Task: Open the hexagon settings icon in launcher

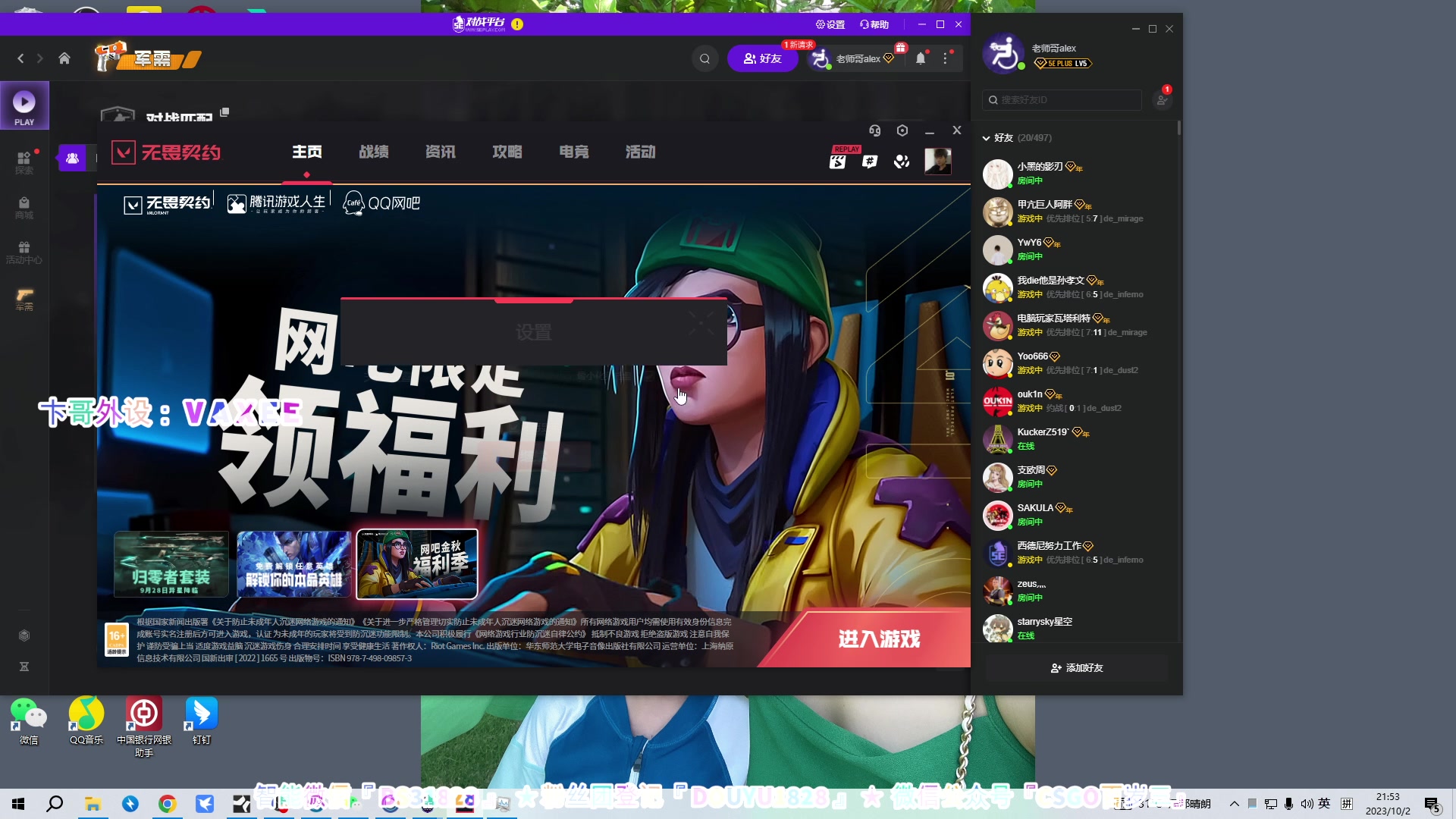Action: tap(902, 130)
